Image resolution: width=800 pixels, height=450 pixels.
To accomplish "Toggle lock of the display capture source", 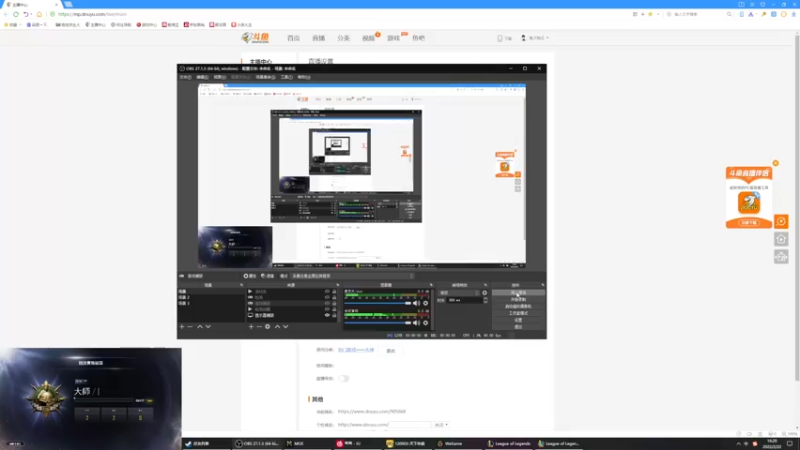I will pyautogui.click(x=334, y=315).
